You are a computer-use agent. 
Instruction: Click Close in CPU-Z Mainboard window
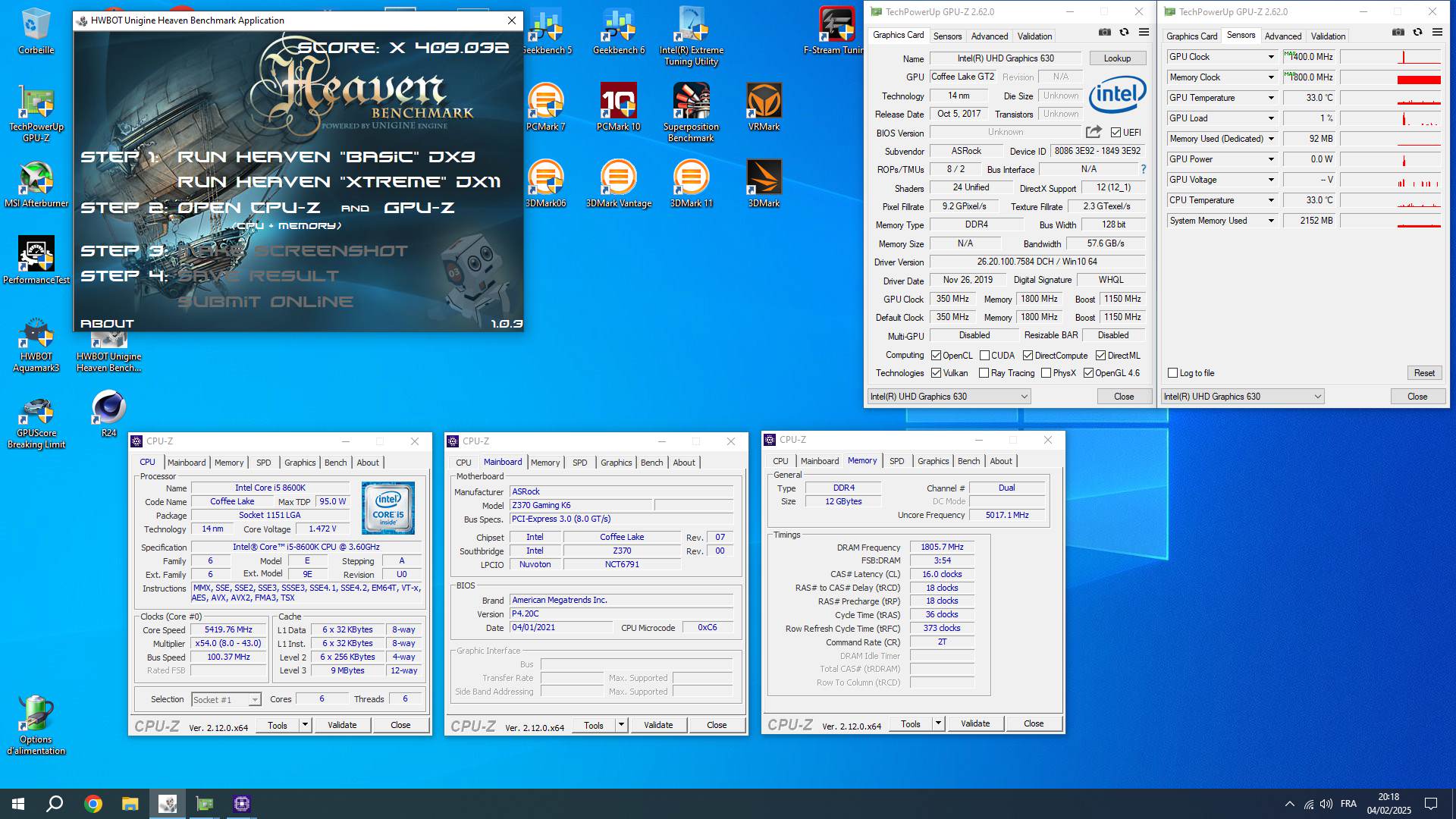[717, 725]
